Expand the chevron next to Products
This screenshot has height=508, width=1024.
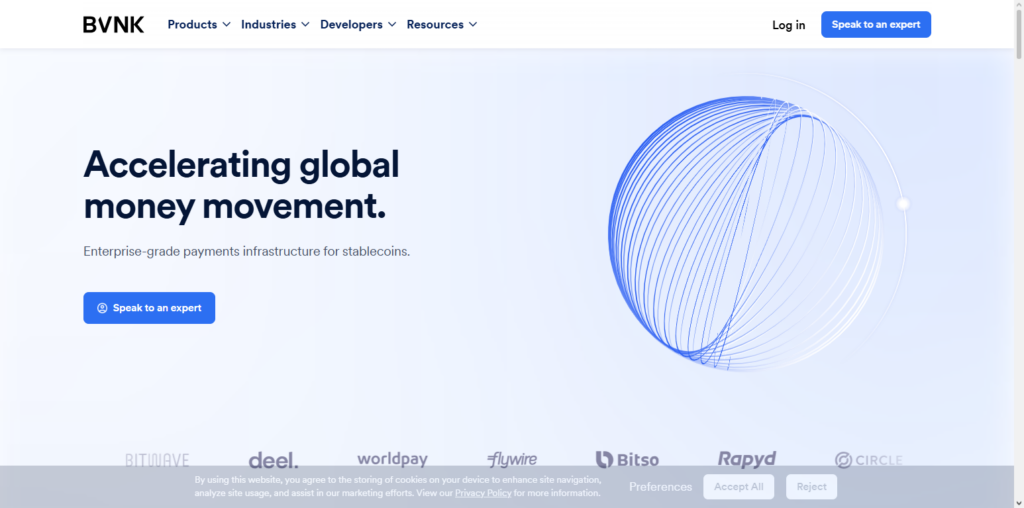[x=226, y=24]
